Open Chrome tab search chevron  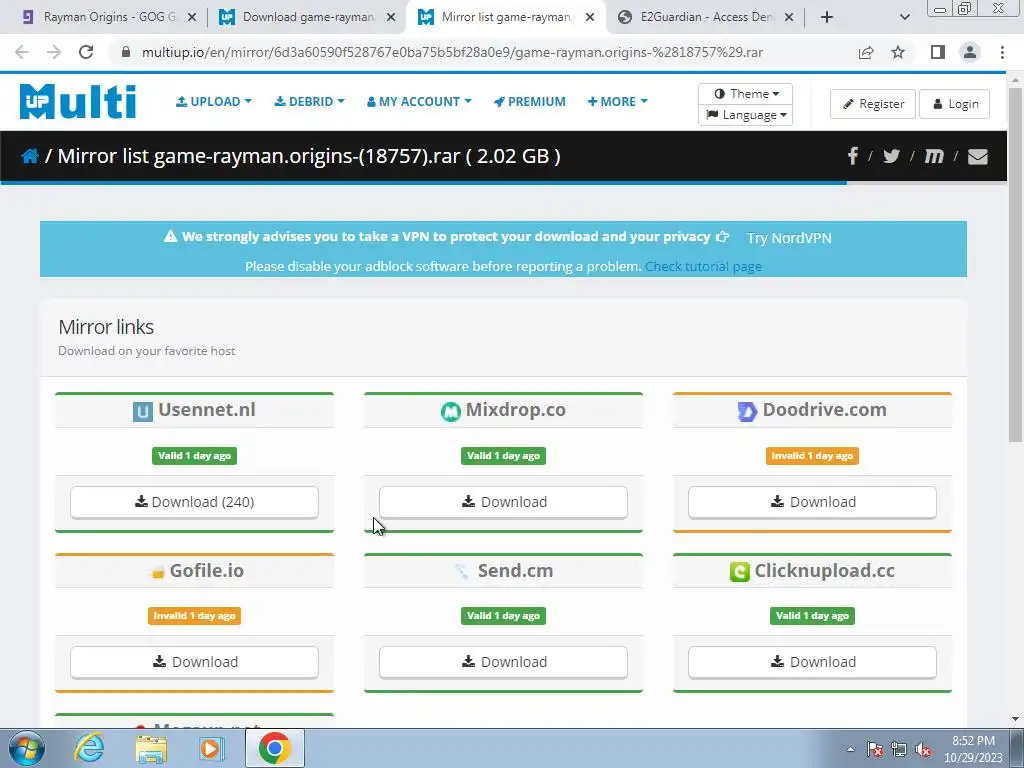[904, 17]
